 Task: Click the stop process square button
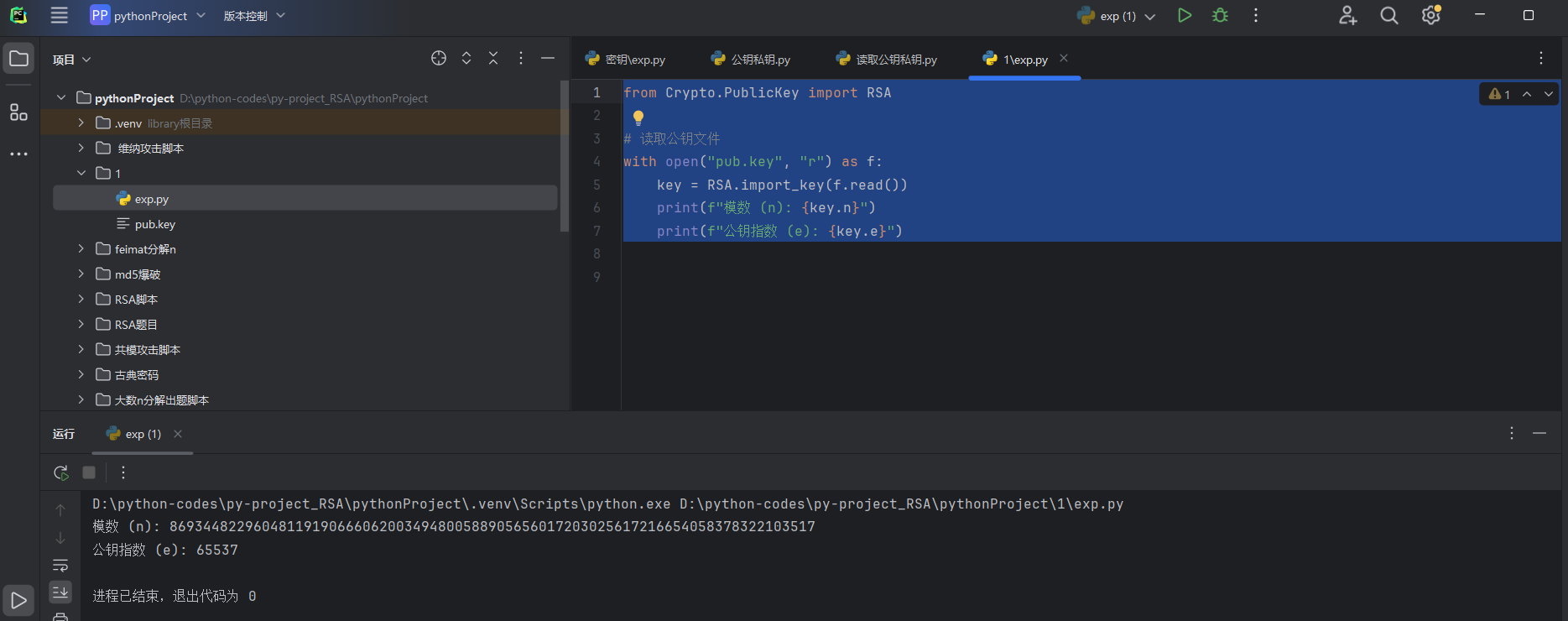[x=89, y=472]
